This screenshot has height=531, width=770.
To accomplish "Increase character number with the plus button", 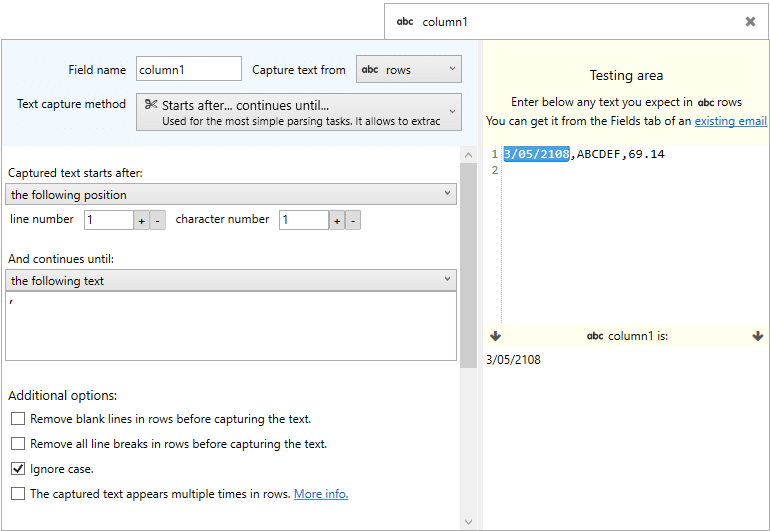I will pos(337,221).
